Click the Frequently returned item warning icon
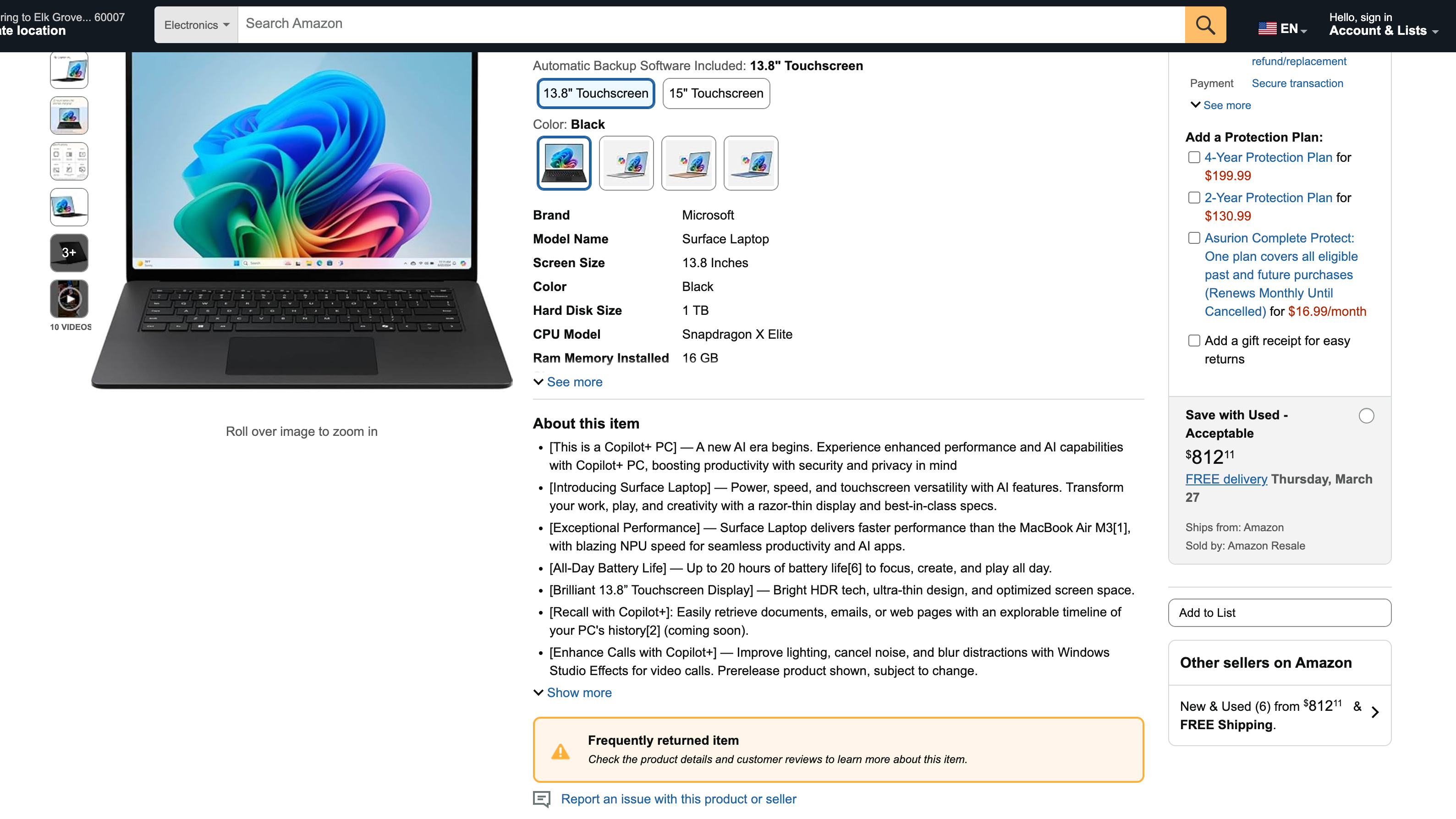This screenshot has width=1456, height=819. 560,751
